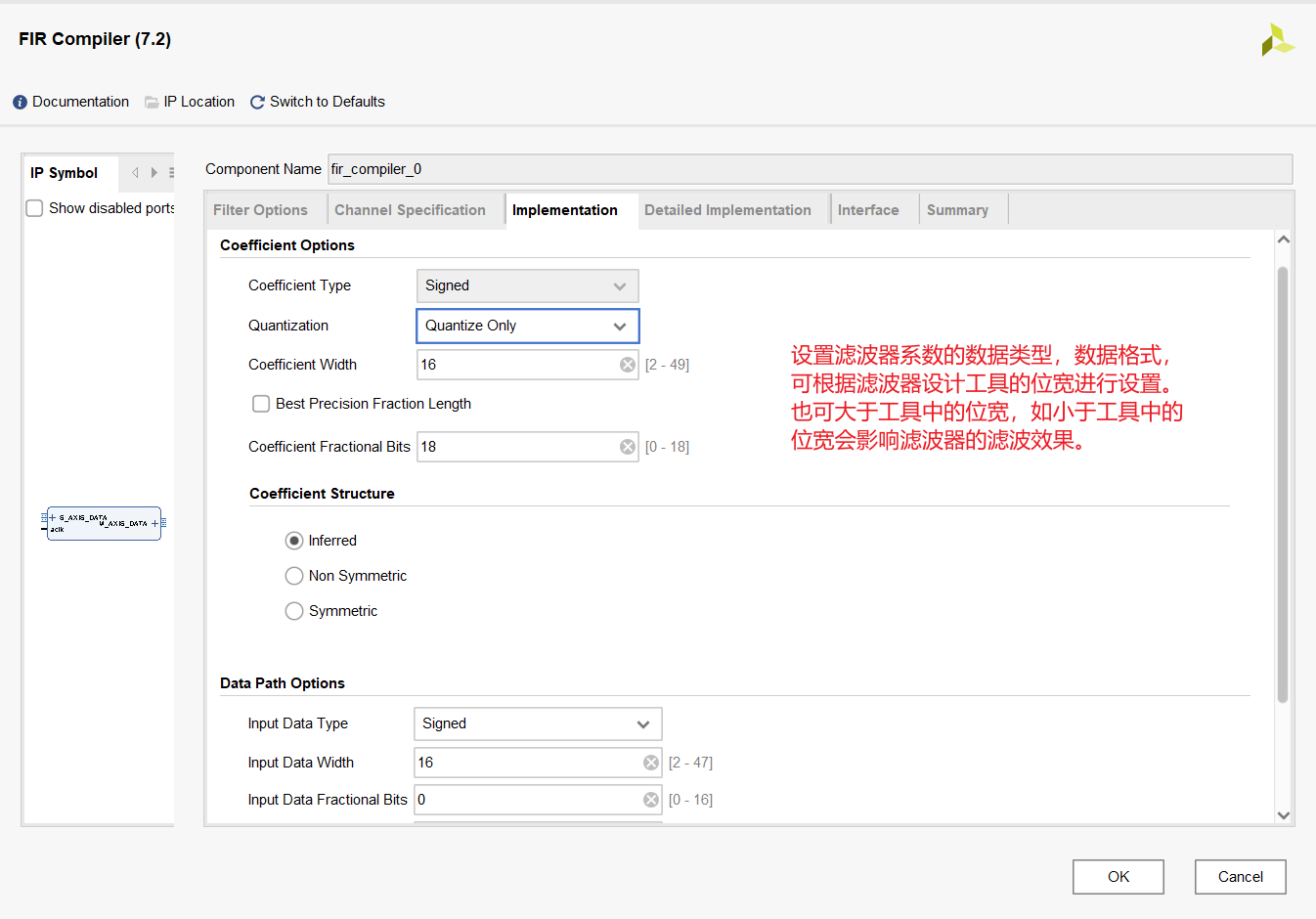Click the [0 - 16] range hint
Viewport: 1316px width, 919px height.
pos(690,800)
